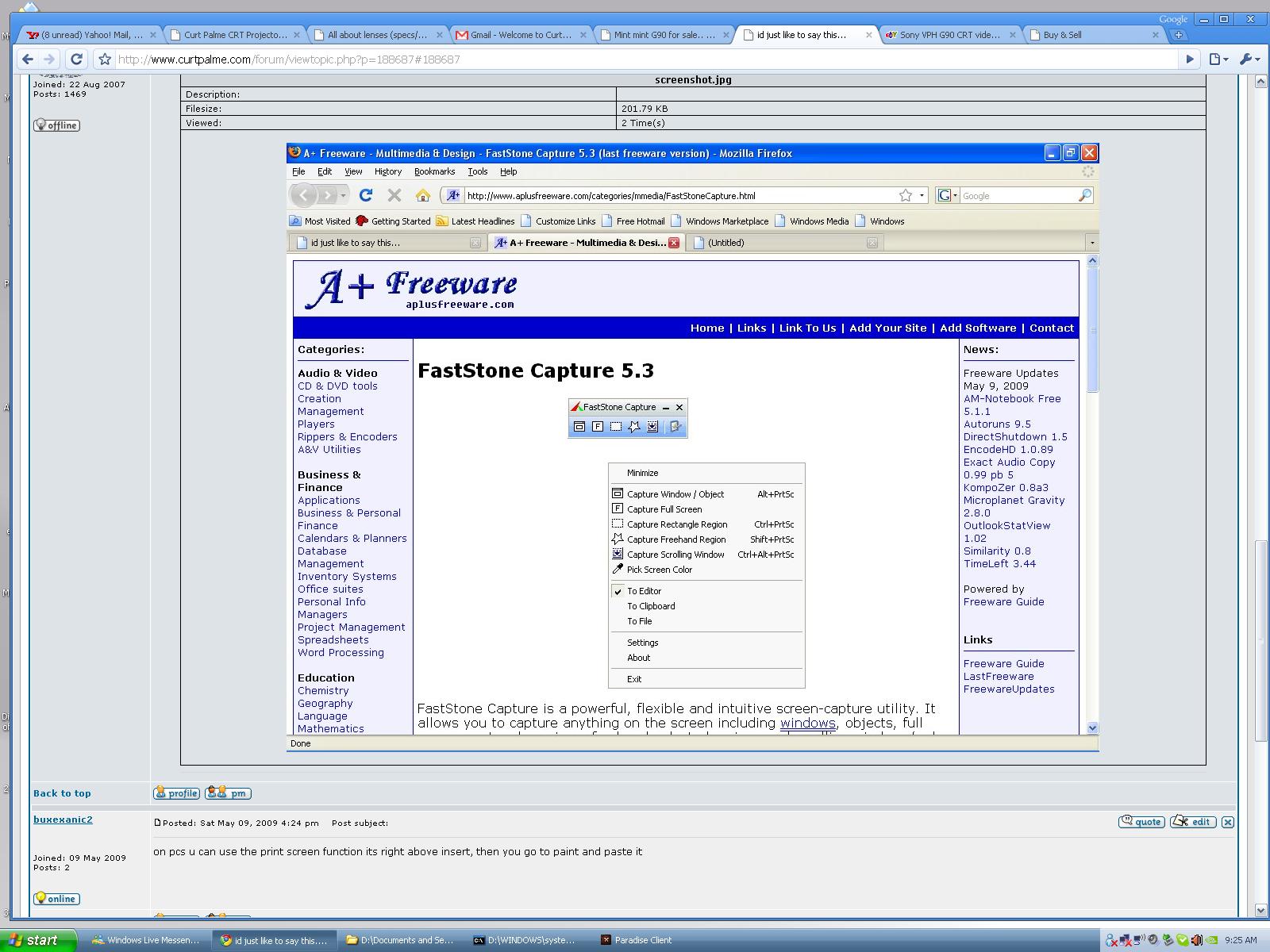Switch to the 'Curt Palme CRT Projecto...' Chrome tab

[x=236, y=35]
